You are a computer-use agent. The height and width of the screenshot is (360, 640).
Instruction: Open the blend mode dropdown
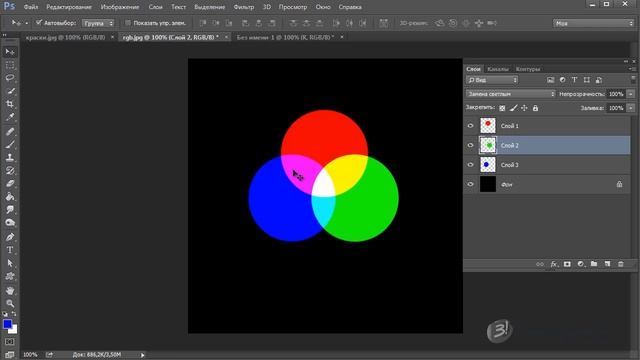point(510,94)
